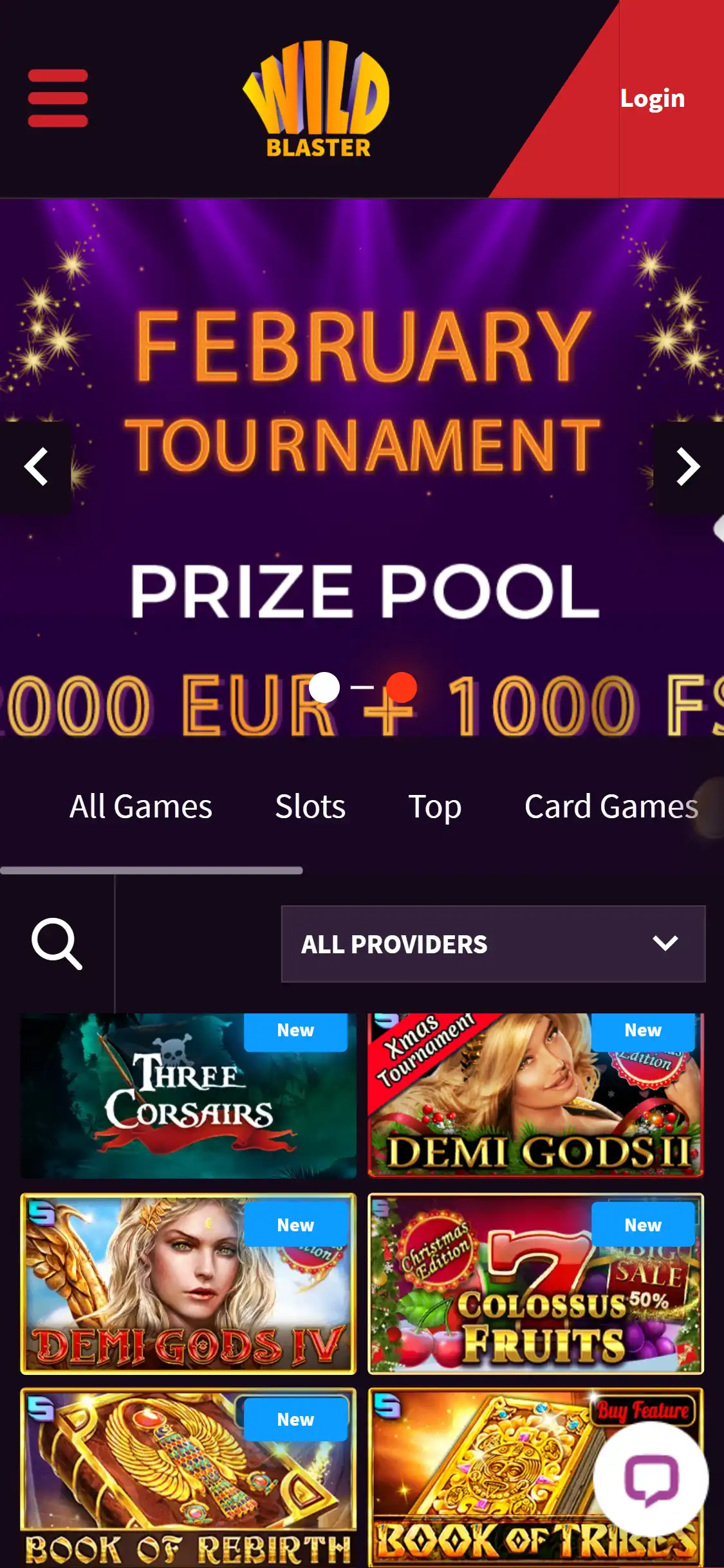Open the live chat bubble
The width and height of the screenshot is (724, 1568).
tap(651, 1479)
